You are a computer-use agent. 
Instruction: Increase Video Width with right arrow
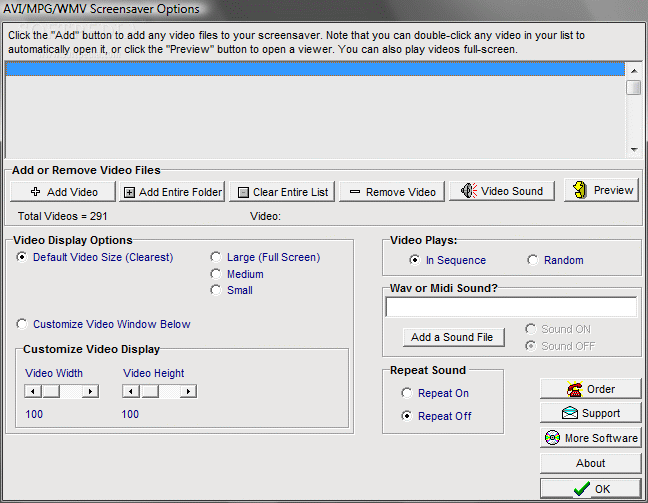pos(90,391)
